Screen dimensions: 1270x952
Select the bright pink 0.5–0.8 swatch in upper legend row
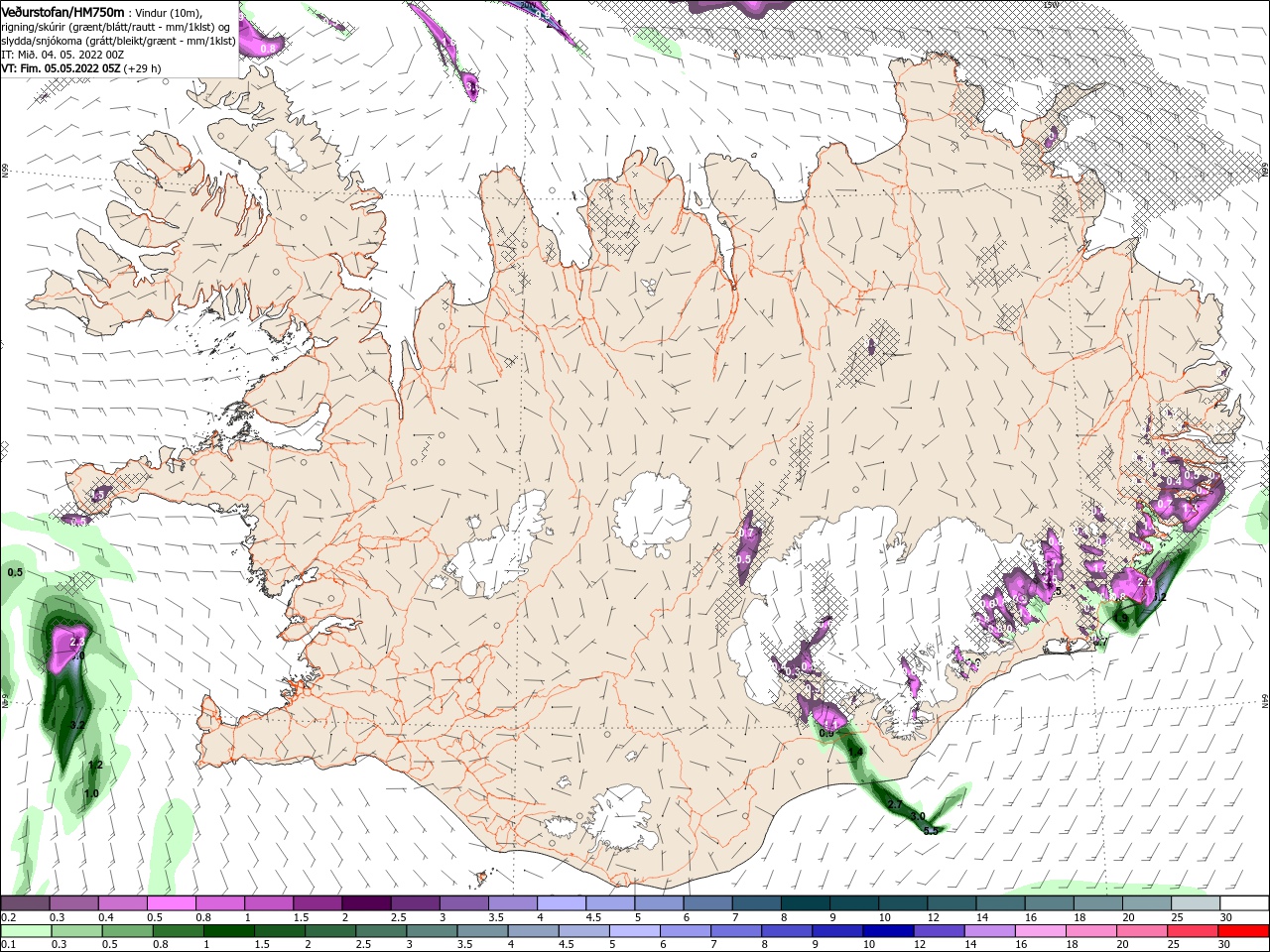pyautogui.click(x=171, y=903)
